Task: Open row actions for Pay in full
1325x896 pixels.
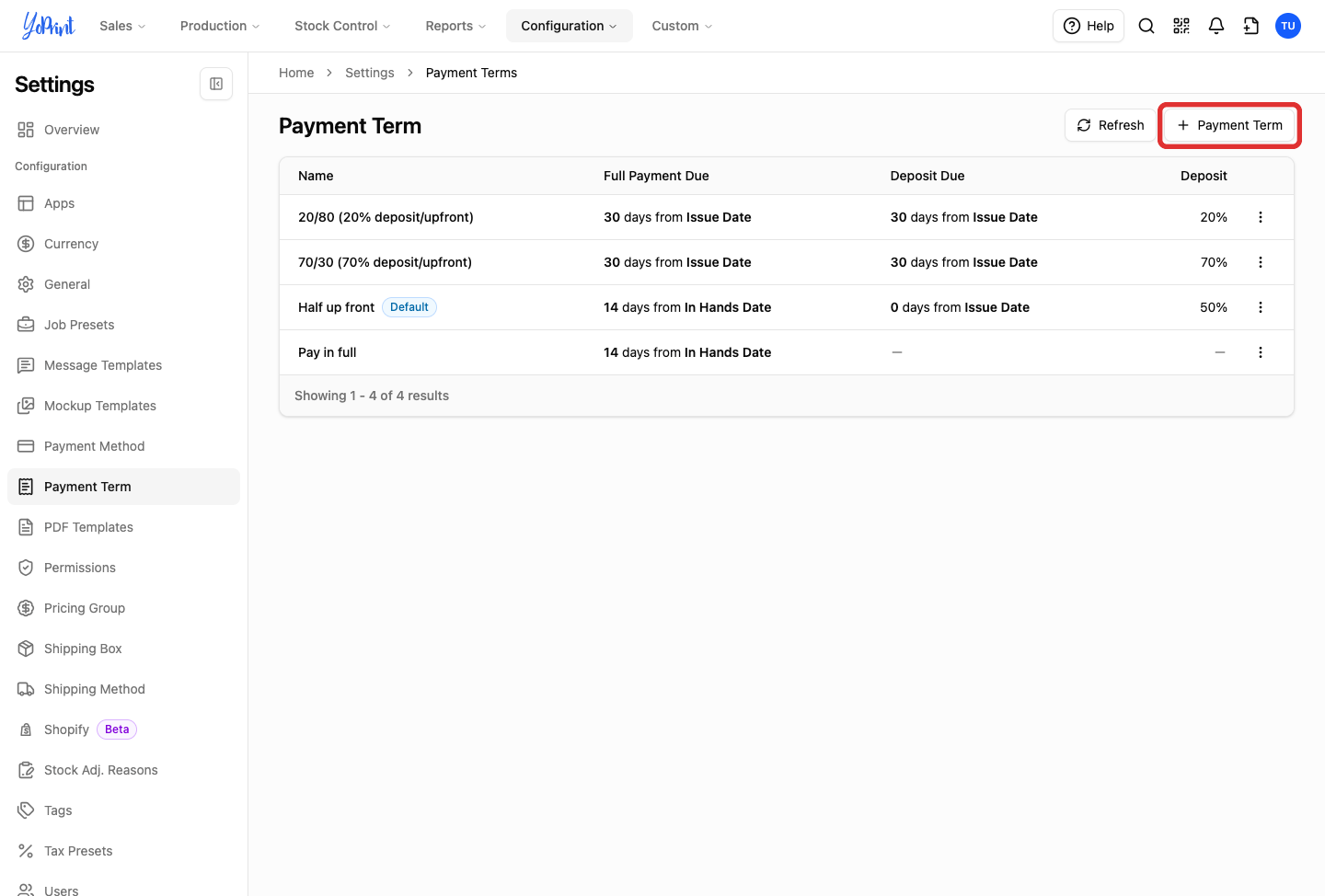Action: coord(1261,352)
